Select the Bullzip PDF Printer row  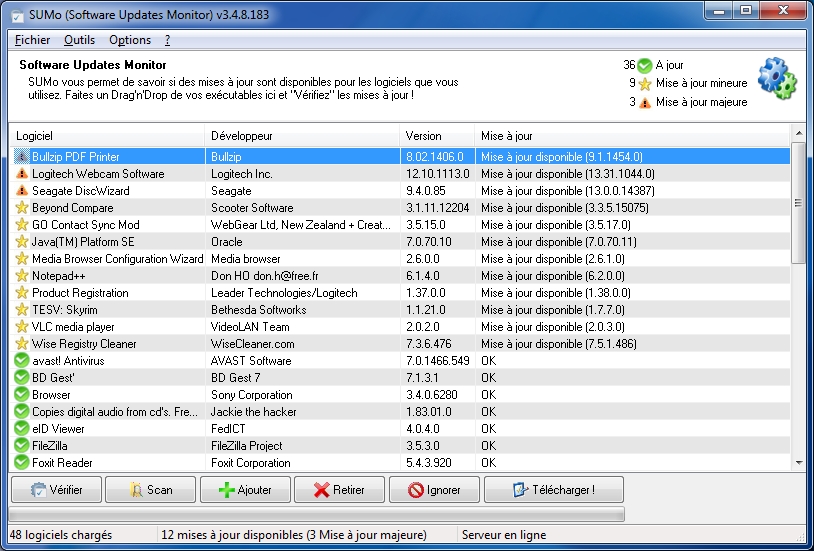[x=400, y=156]
